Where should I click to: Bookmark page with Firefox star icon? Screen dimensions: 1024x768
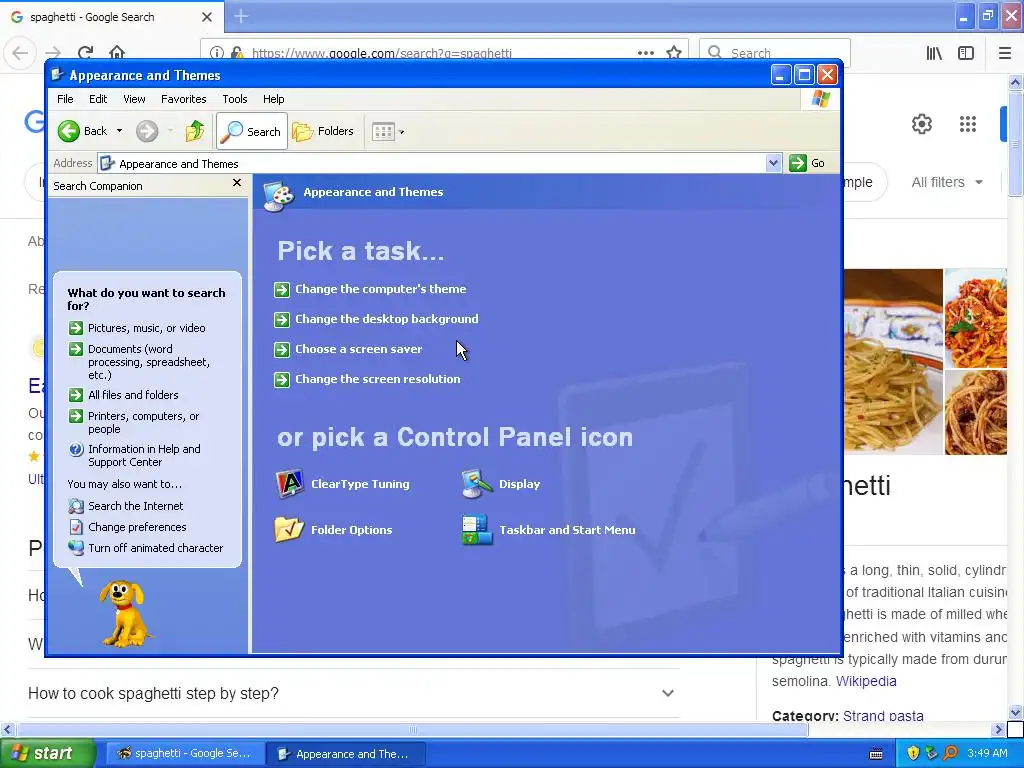click(x=674, y=52)
